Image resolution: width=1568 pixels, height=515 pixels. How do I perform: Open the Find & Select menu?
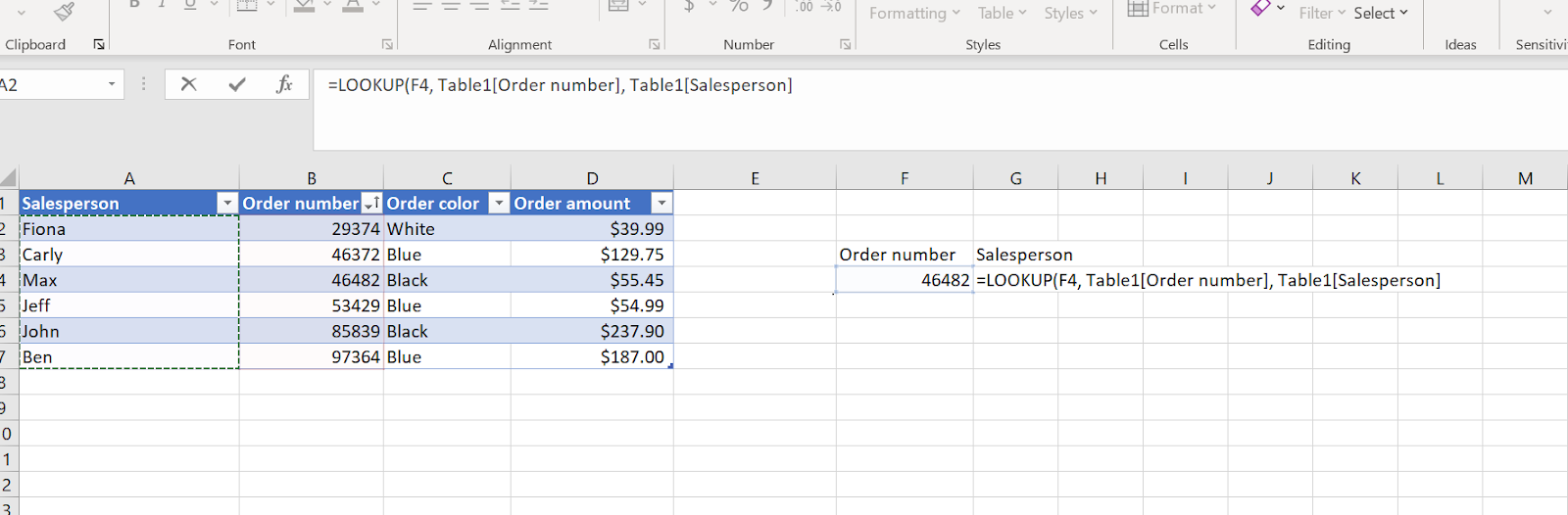[1380, 13]
